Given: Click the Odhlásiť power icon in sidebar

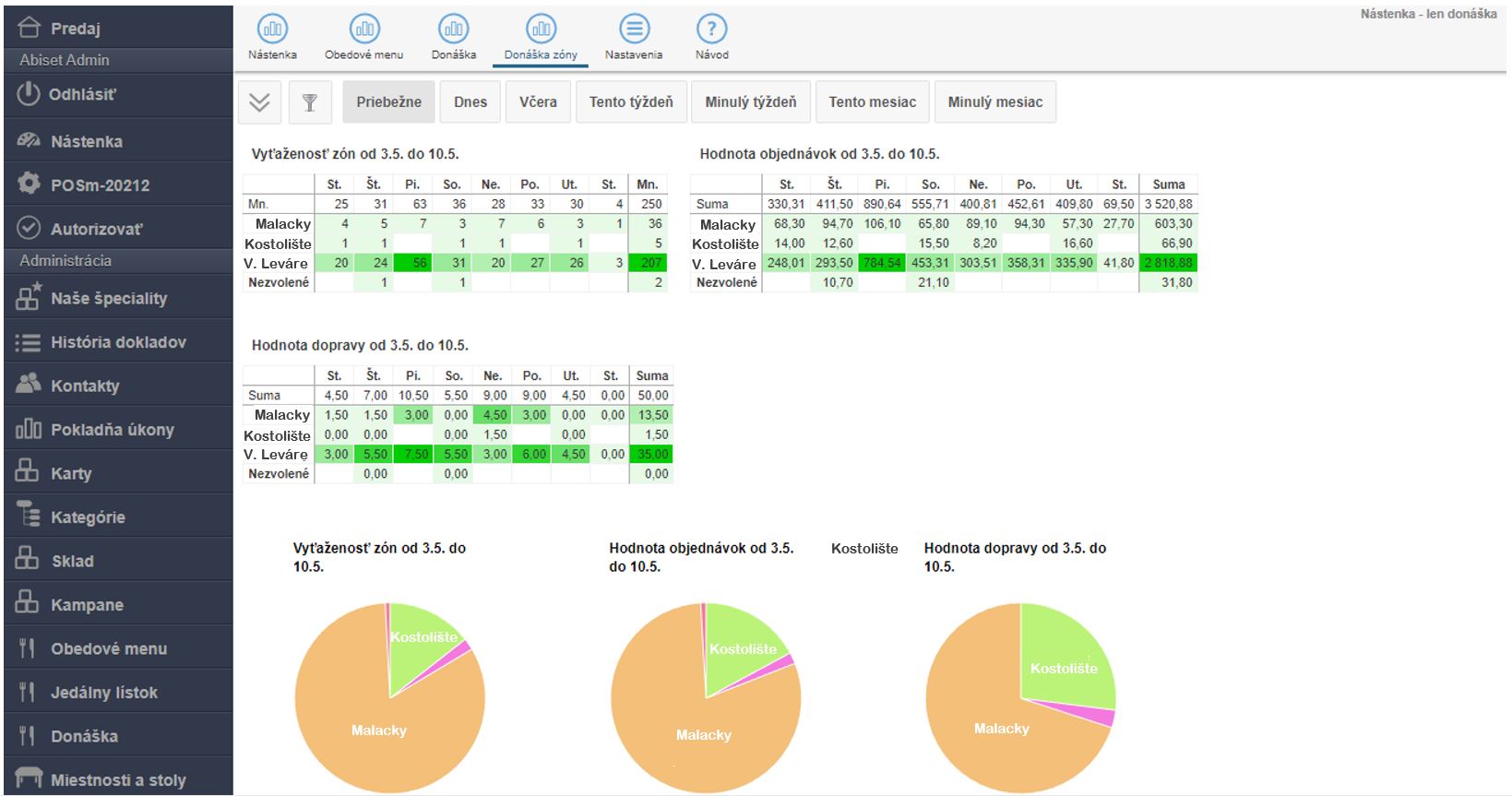Looking at the screenshot, I should 29,94.
